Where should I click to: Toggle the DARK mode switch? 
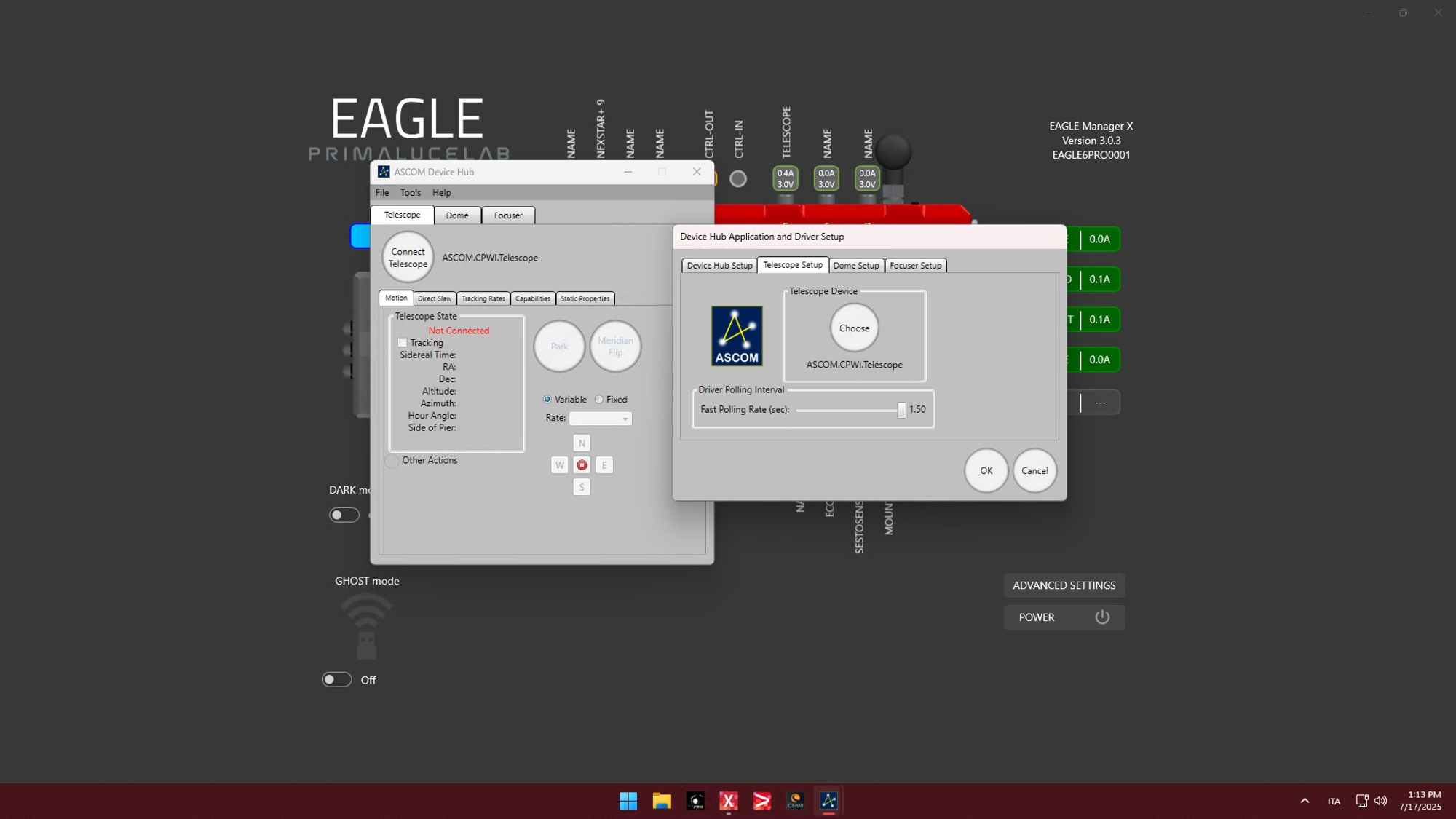click(x=344, y=515)
